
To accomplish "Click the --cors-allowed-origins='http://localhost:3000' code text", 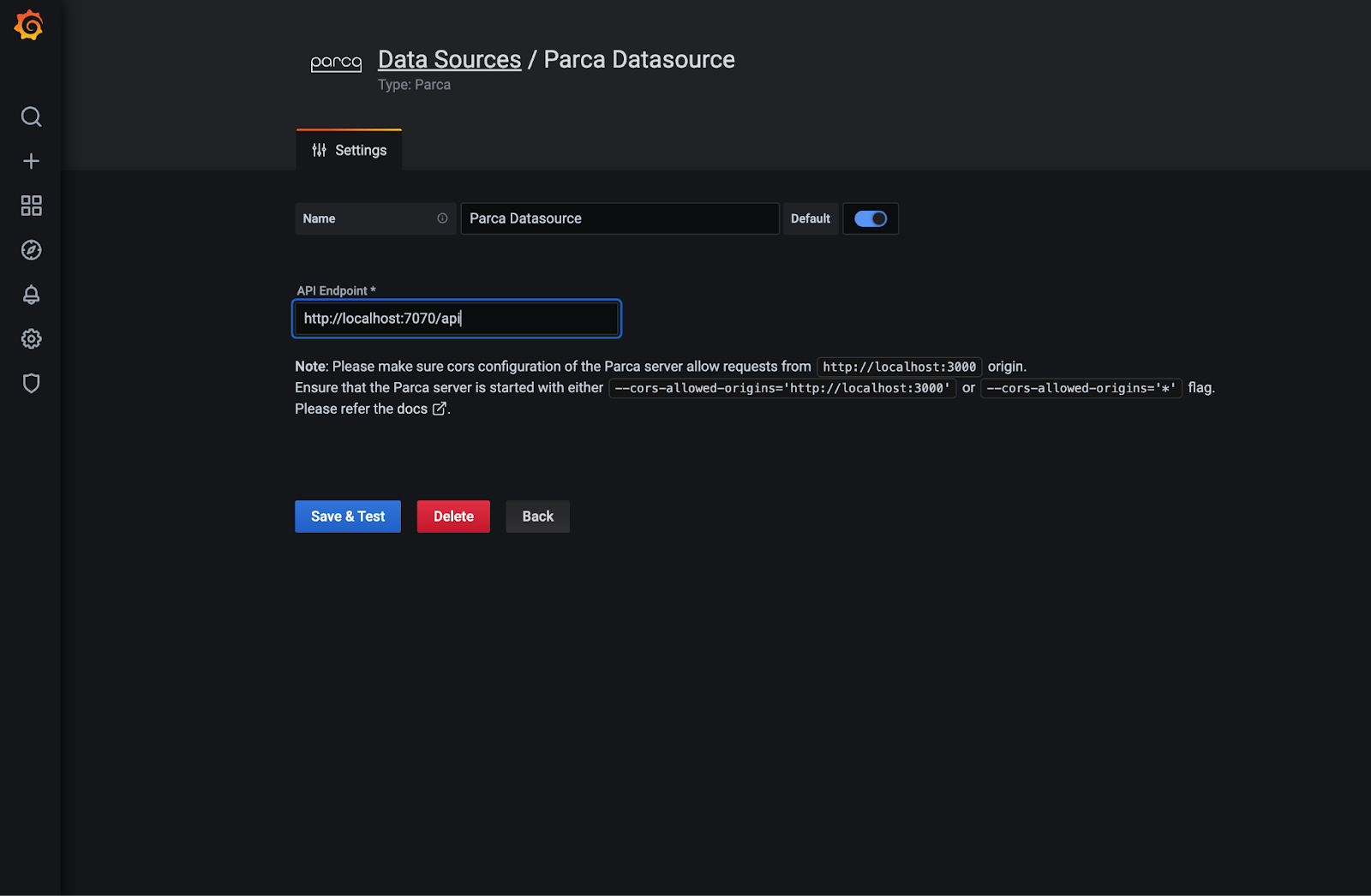I will [782, 388].
